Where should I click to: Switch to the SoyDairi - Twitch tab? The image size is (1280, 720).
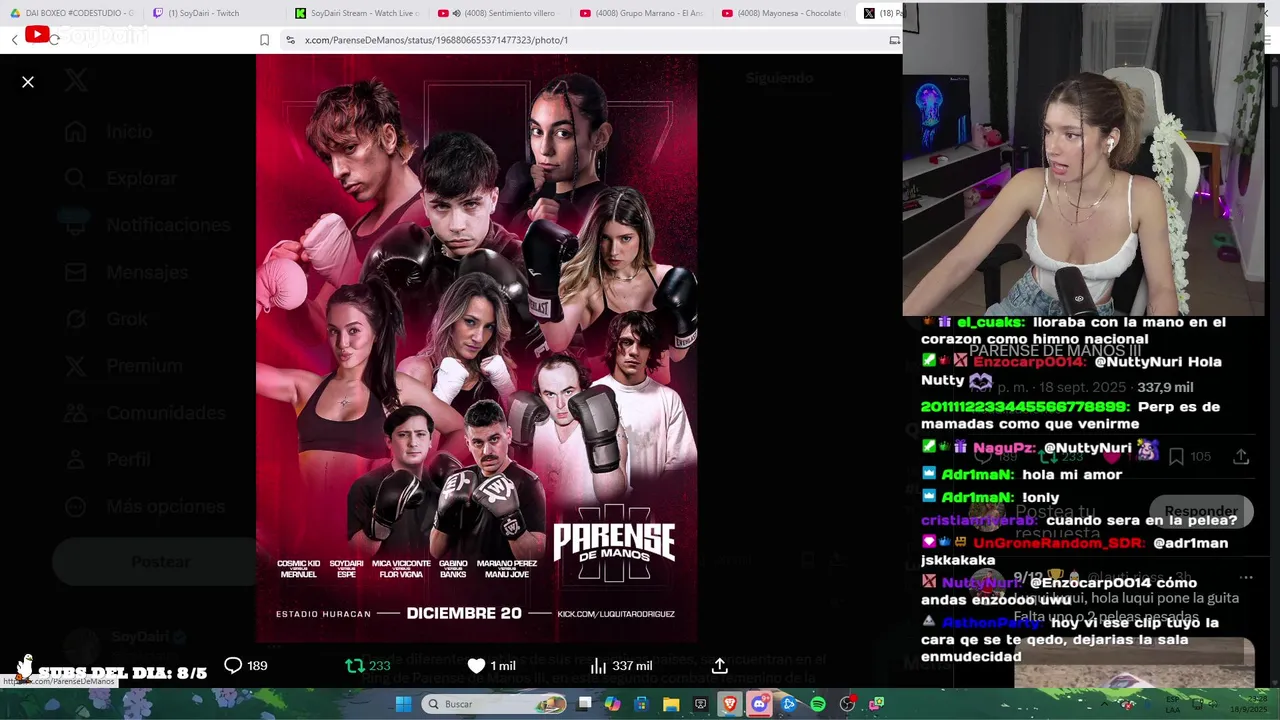click(211, 13)
